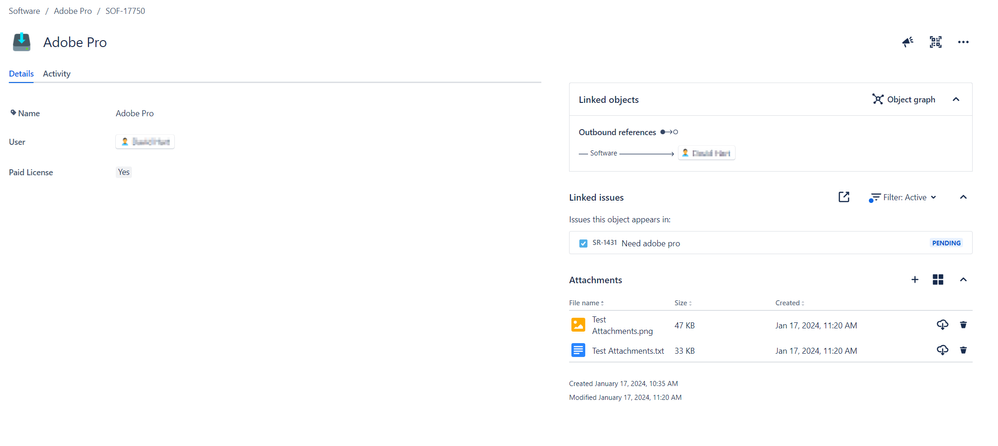Click the PENDING status badge

(x=946, y=243)
